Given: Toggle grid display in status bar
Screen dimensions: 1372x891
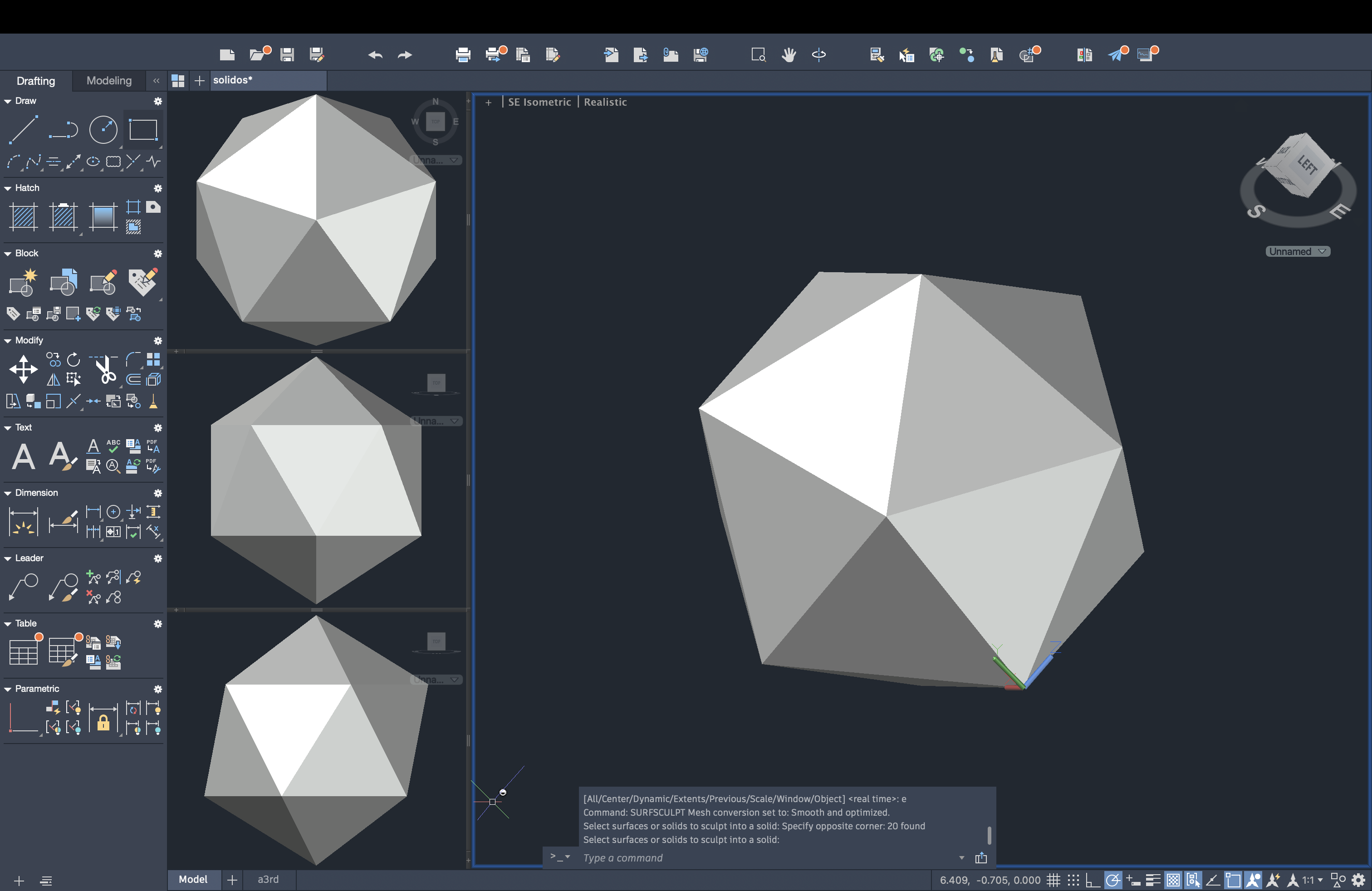Looking at the screenshot, I should coord(1053,880).
